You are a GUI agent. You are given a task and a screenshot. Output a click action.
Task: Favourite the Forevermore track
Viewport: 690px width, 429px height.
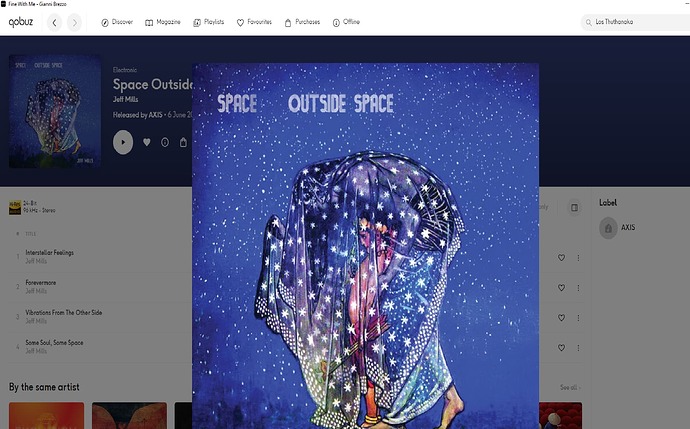[561, 288]
